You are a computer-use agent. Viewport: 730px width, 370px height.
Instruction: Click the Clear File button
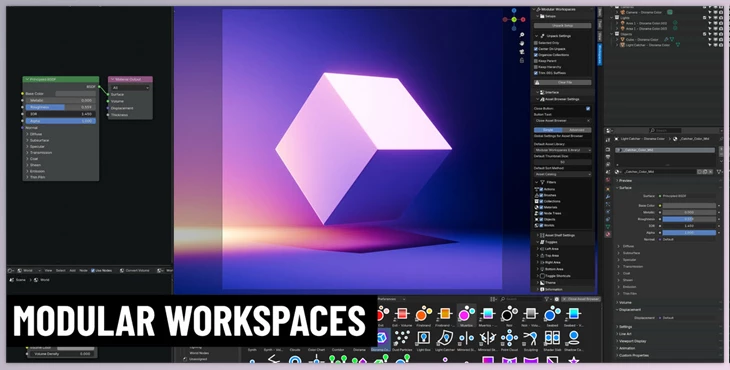click(x=562, y=82)
